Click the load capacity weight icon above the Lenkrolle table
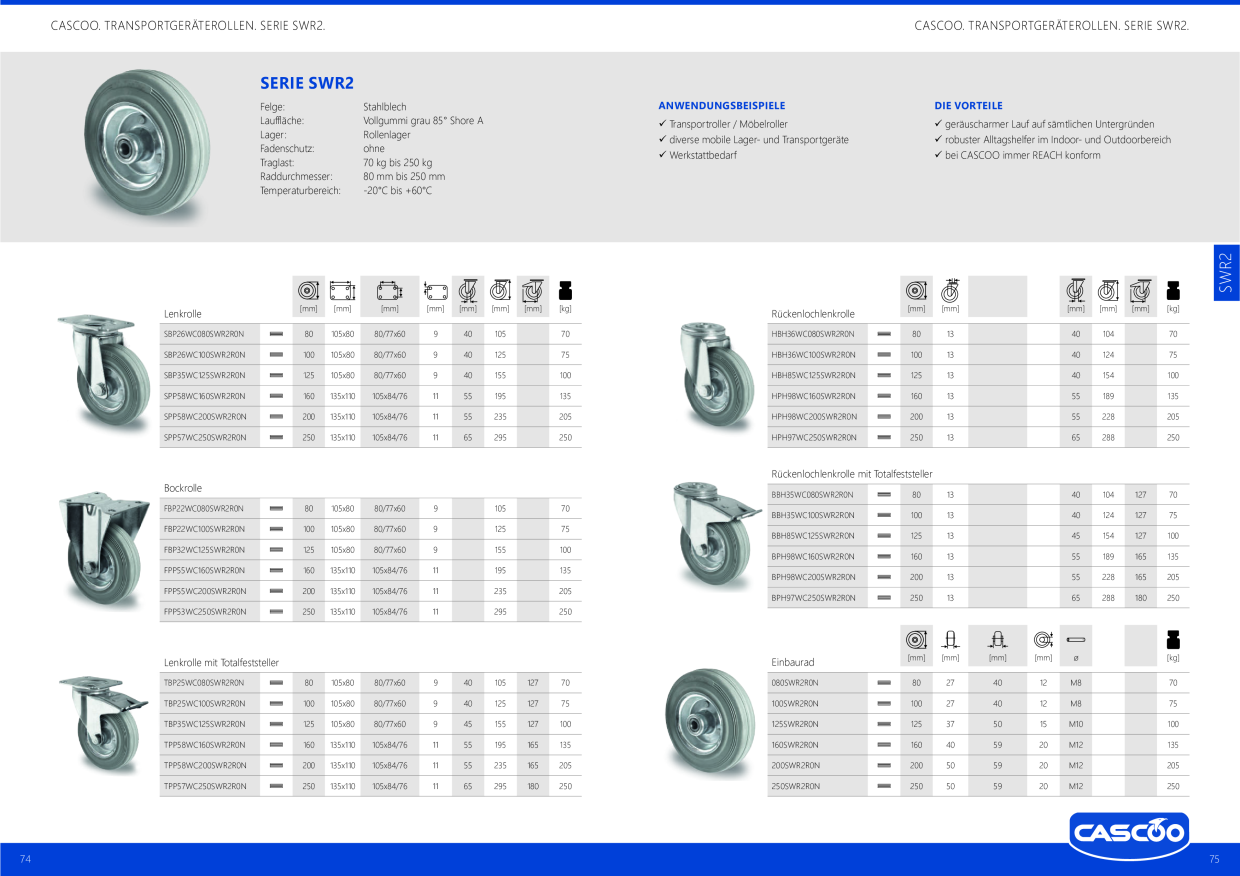 [565, 290]
